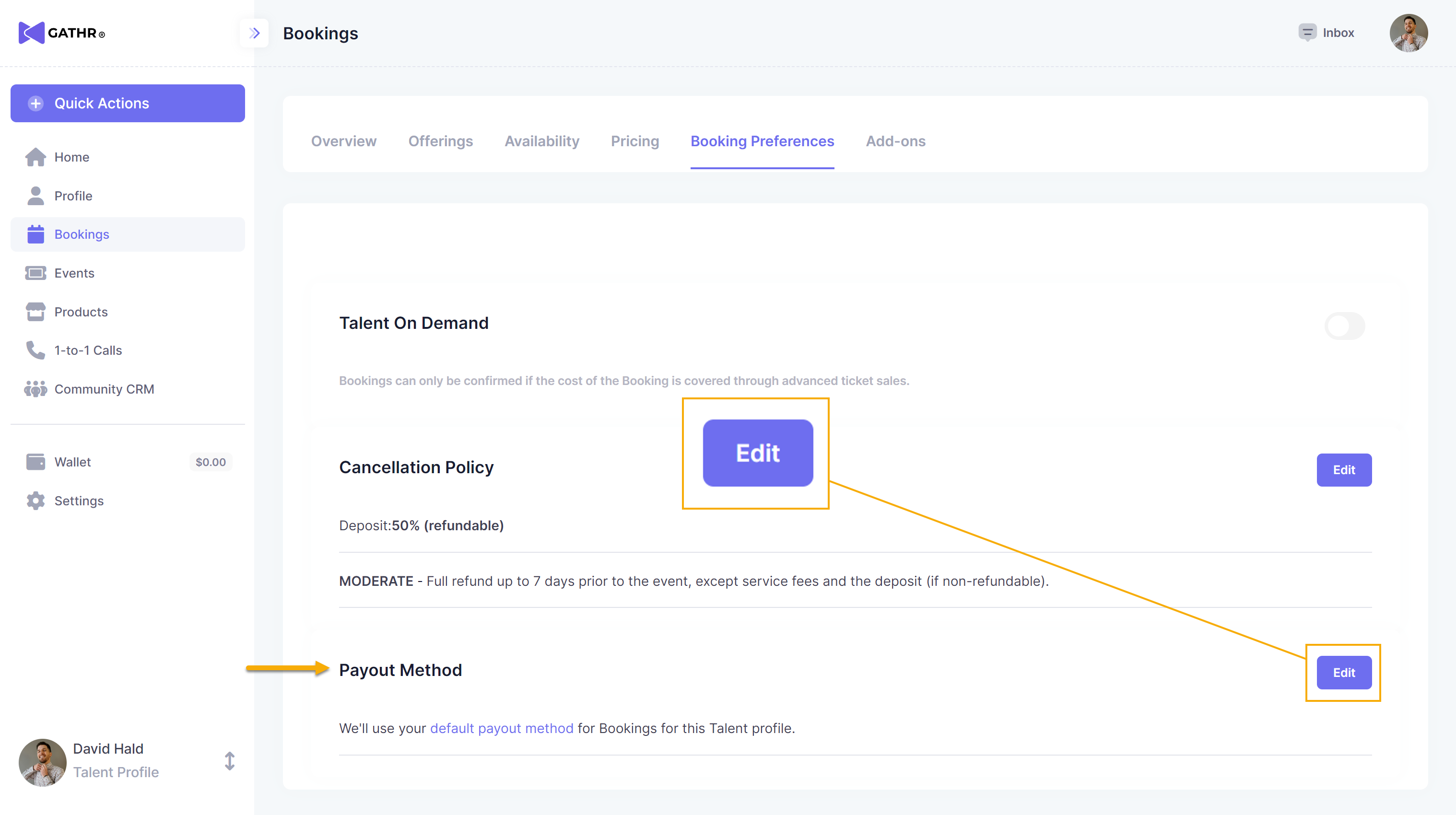
Task: Open Profile via person icon
Action: click(x=35, y=196)
